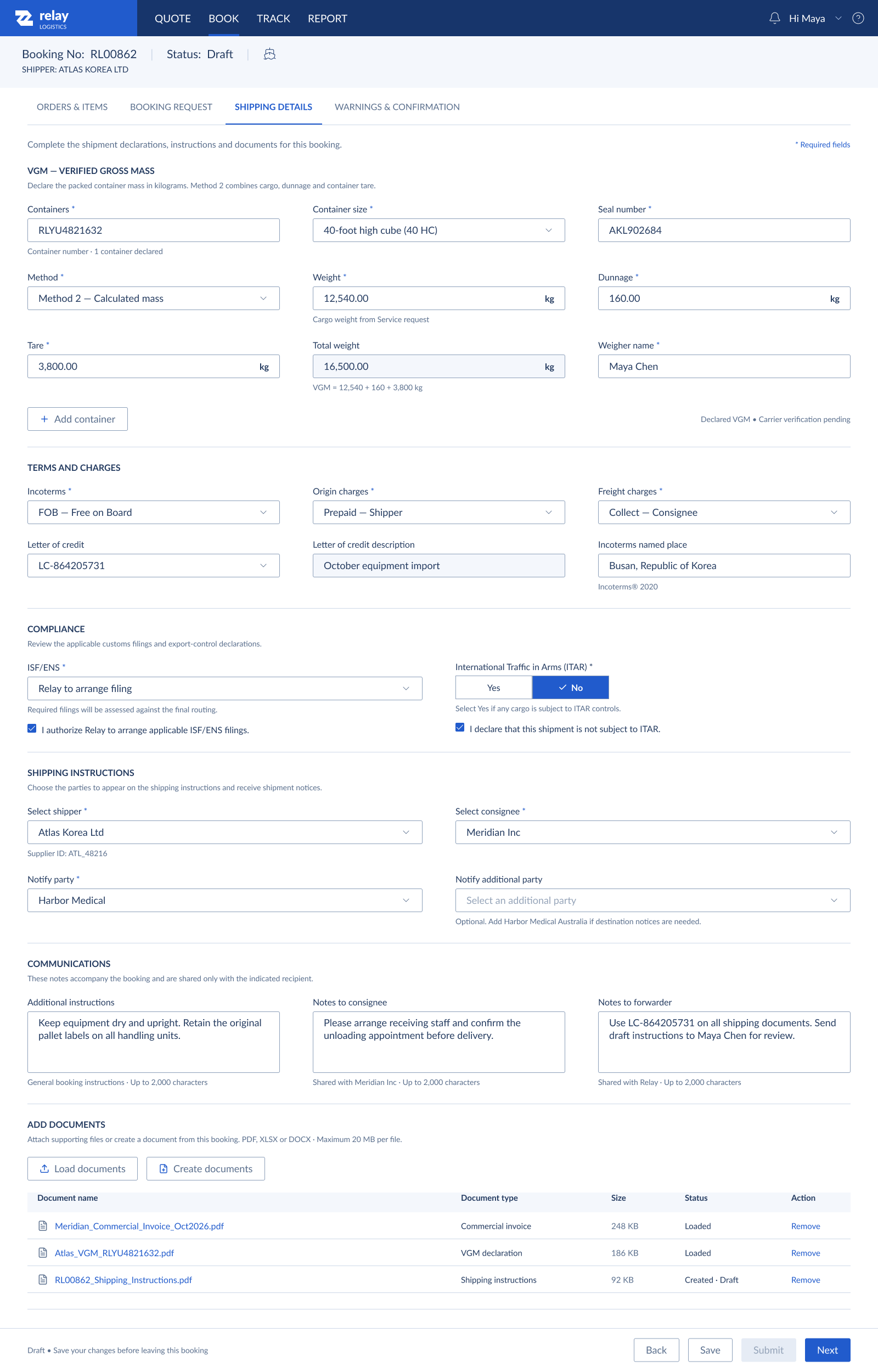
Task: Open the Select consignee dropdown
Action: click(652, 831)
